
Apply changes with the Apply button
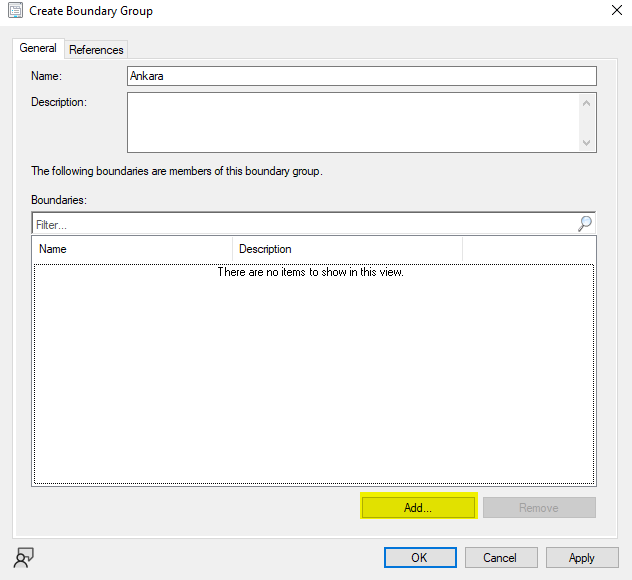(581, 558)
